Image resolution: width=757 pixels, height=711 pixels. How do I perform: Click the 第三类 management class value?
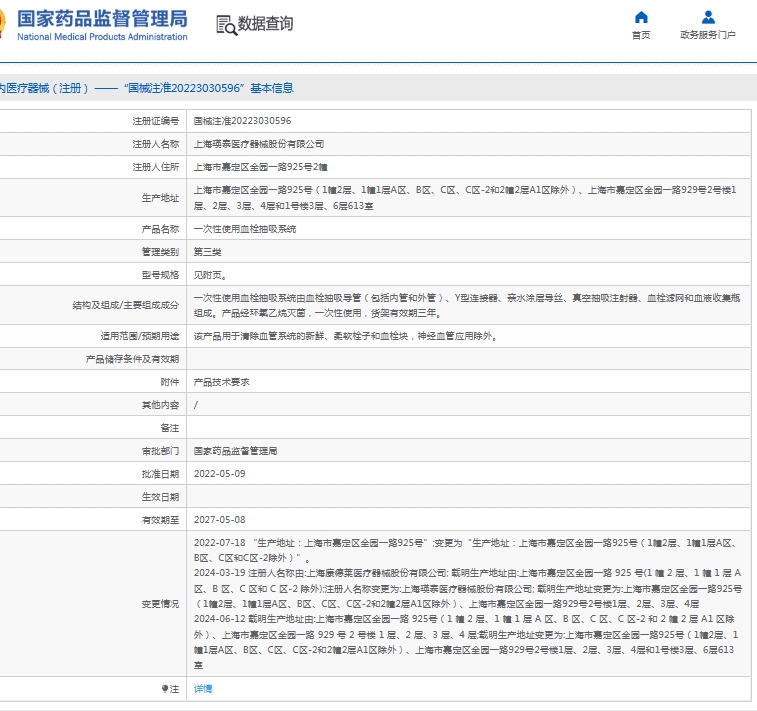(208, 252)
